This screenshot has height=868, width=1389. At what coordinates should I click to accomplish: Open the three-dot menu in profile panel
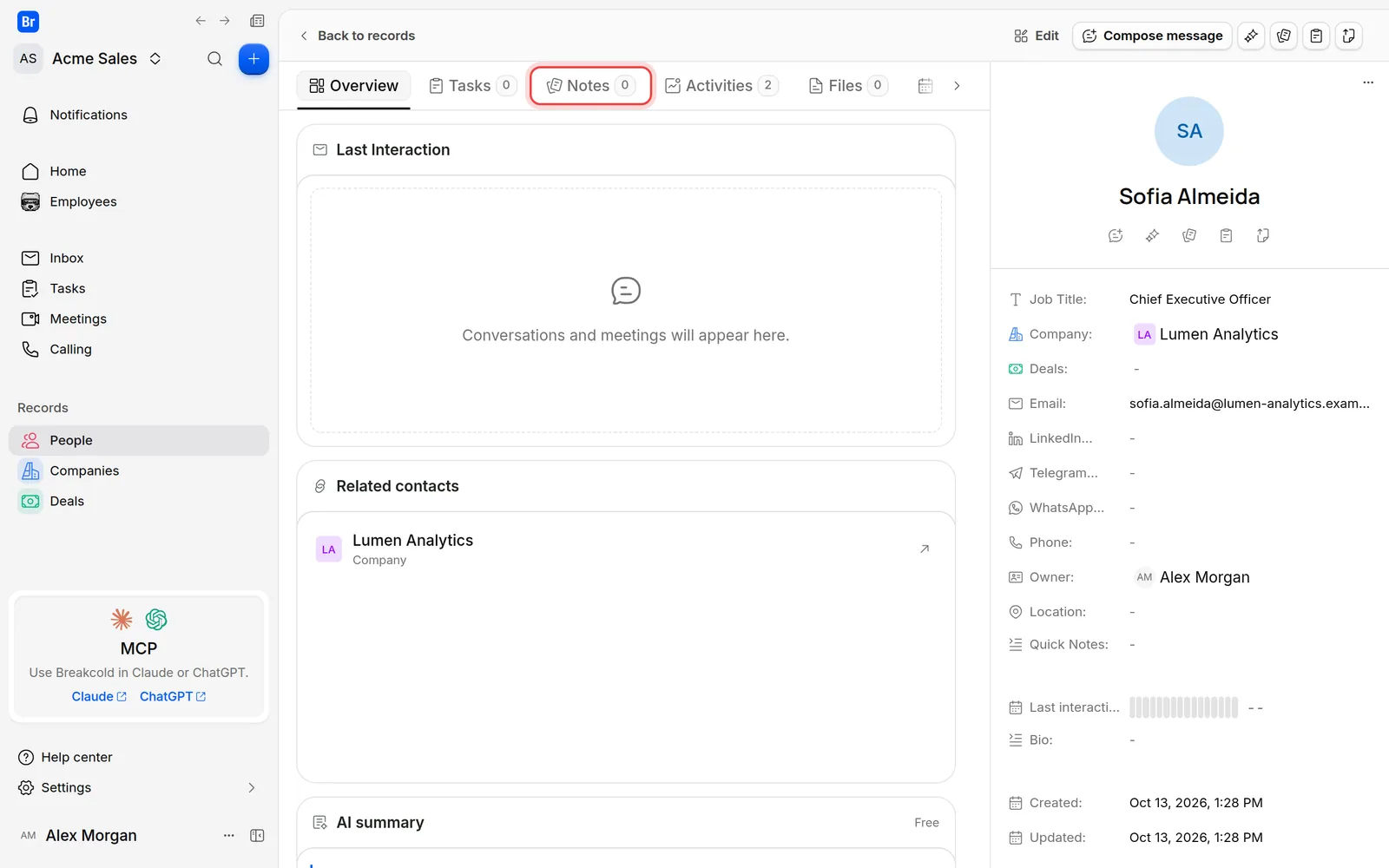1368,82
